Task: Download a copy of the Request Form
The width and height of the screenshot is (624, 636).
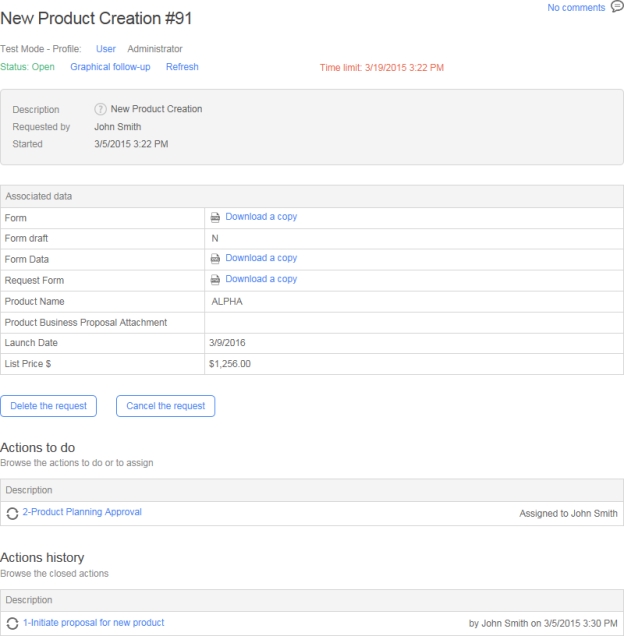Action: 261,279
